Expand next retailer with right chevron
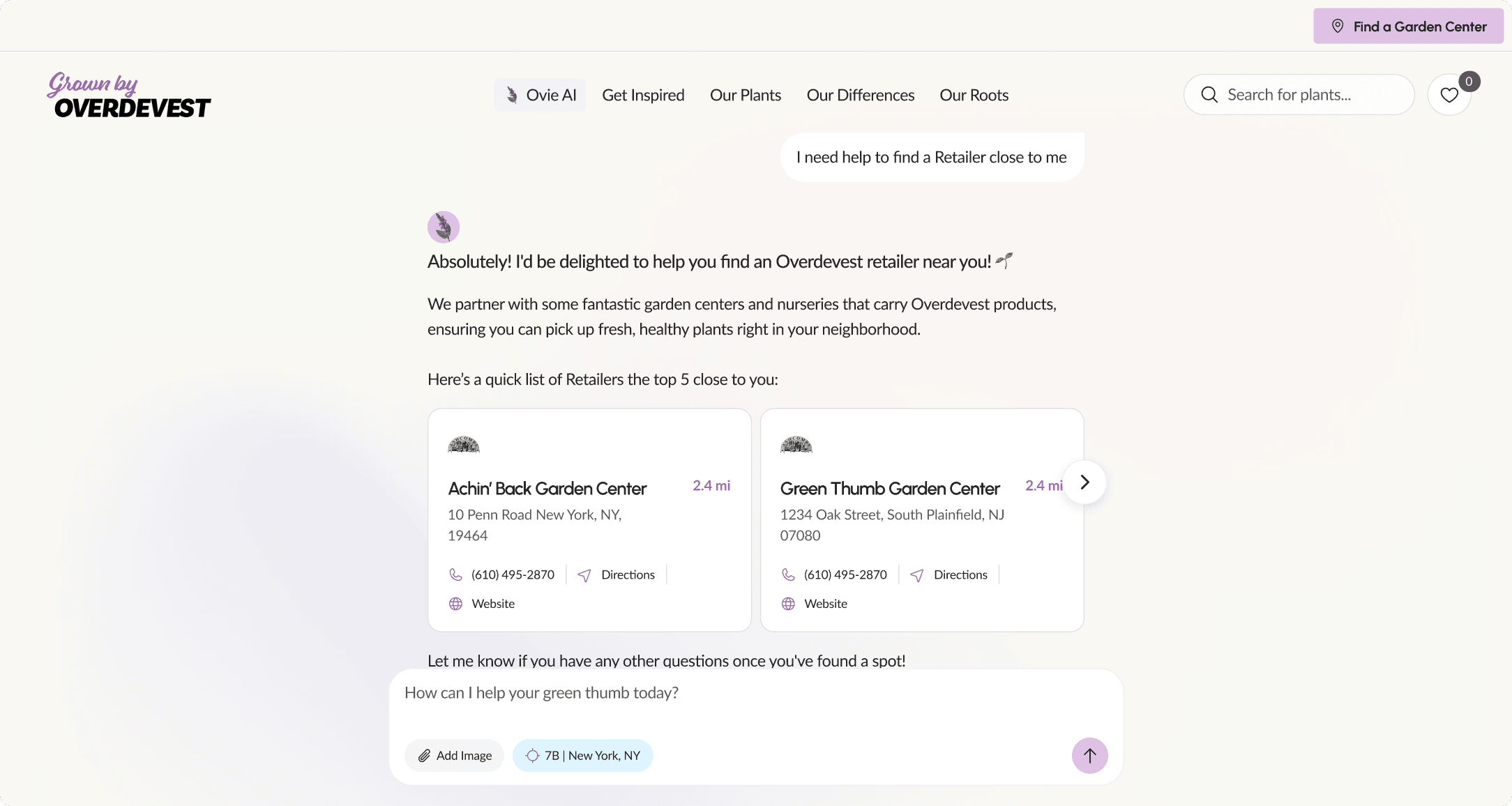This screenshot has height=806, width=1512. coord(1084,482)
